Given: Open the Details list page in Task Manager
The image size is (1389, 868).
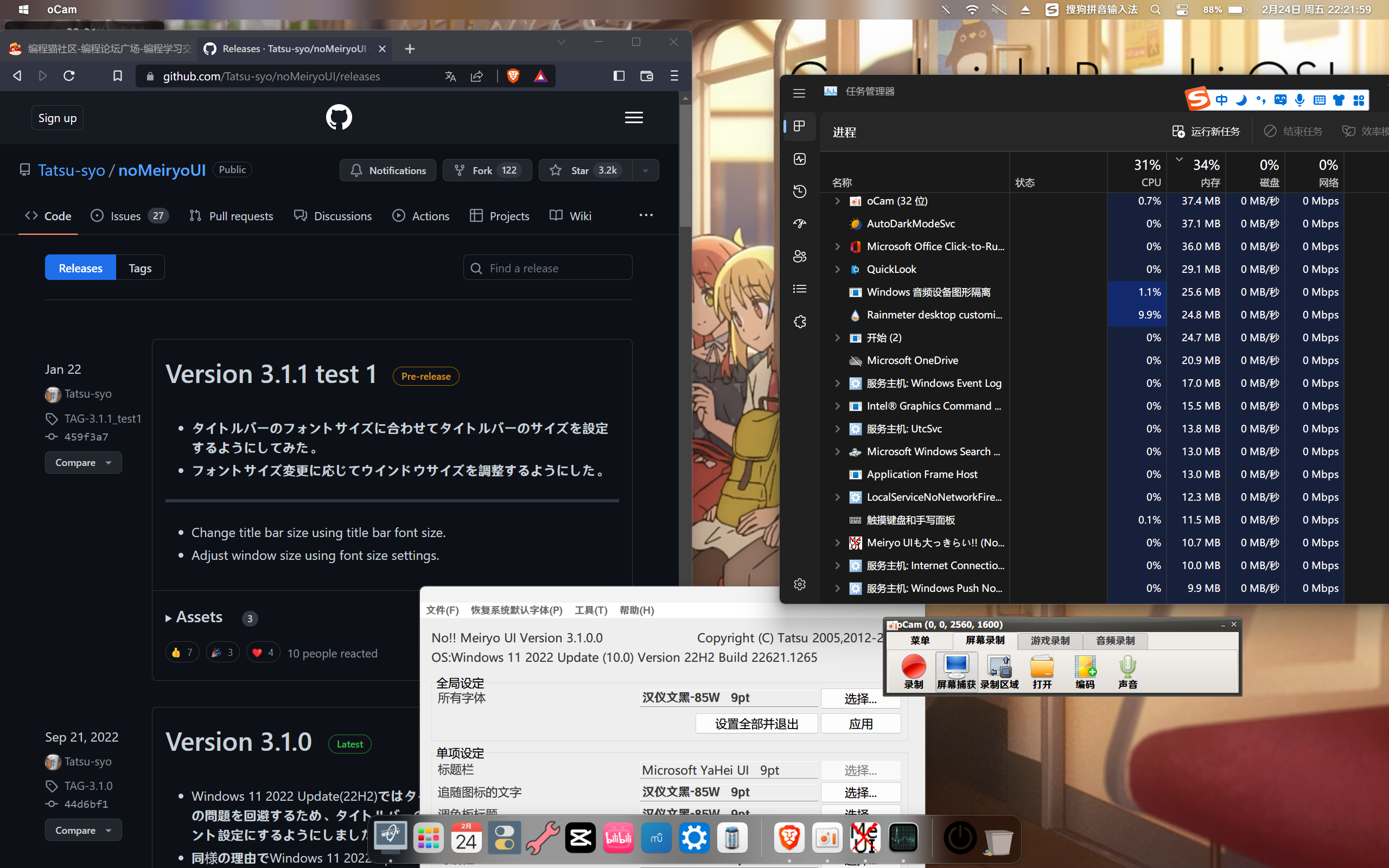Looking at the screenshot, I should pyautogui.click(x=800, y=289).
